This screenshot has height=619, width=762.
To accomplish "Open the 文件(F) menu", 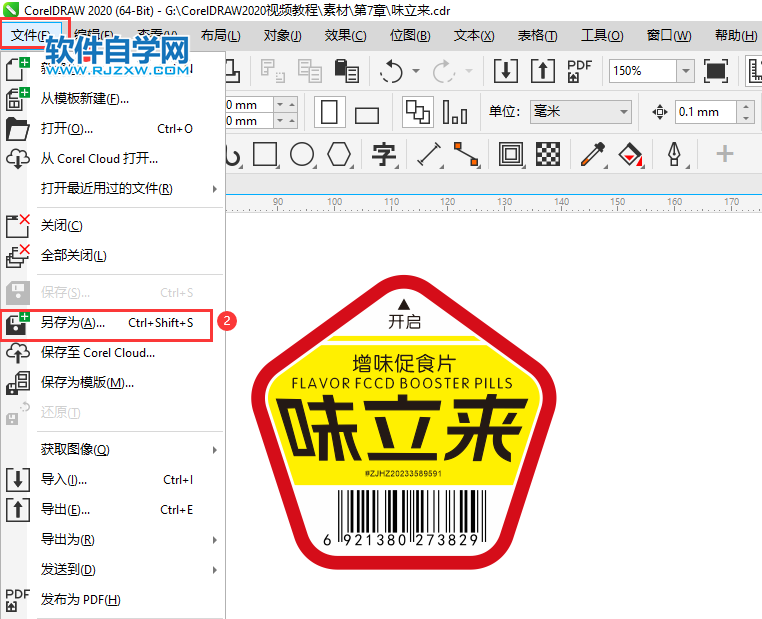I will 31,35.
